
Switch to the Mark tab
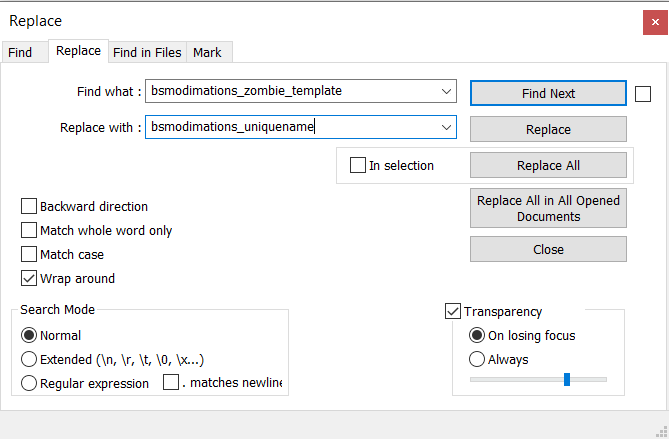click(208, 52)
